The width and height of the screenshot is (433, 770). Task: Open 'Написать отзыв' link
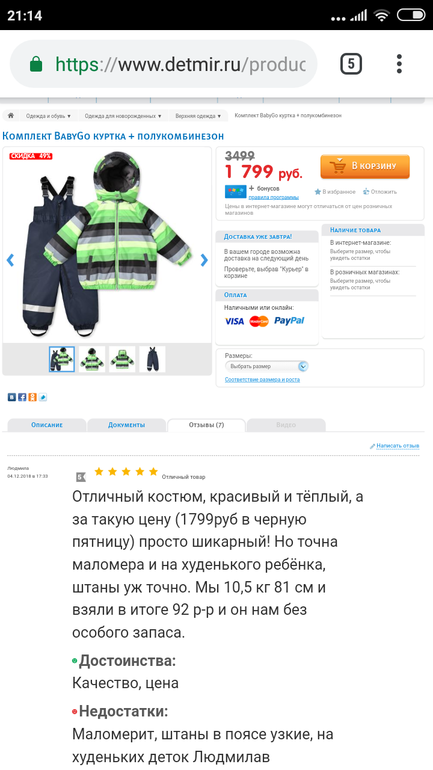pyautogui.click(x=395, y=446)
